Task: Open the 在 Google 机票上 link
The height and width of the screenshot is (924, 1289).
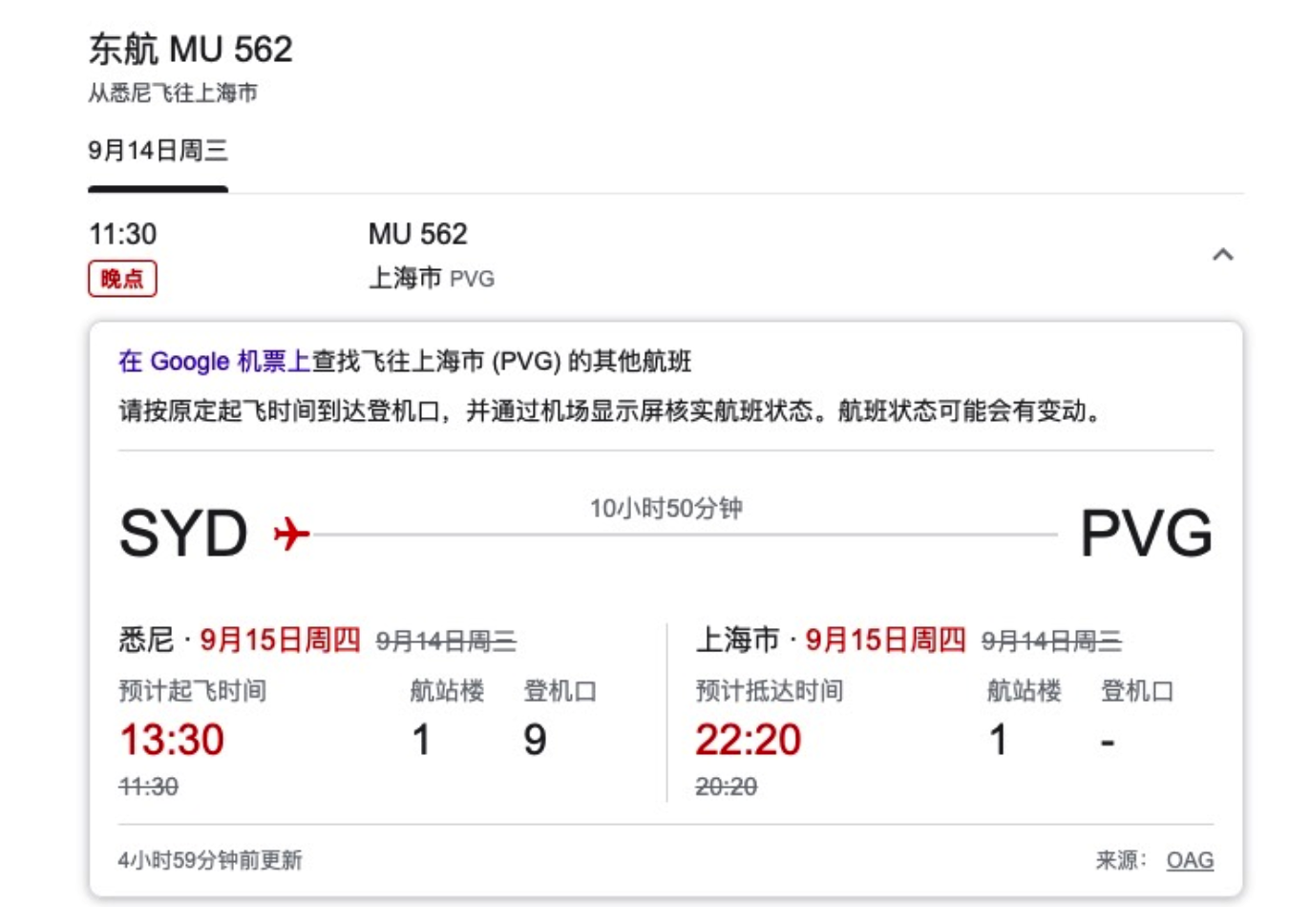Action: (x=214, y=362)
